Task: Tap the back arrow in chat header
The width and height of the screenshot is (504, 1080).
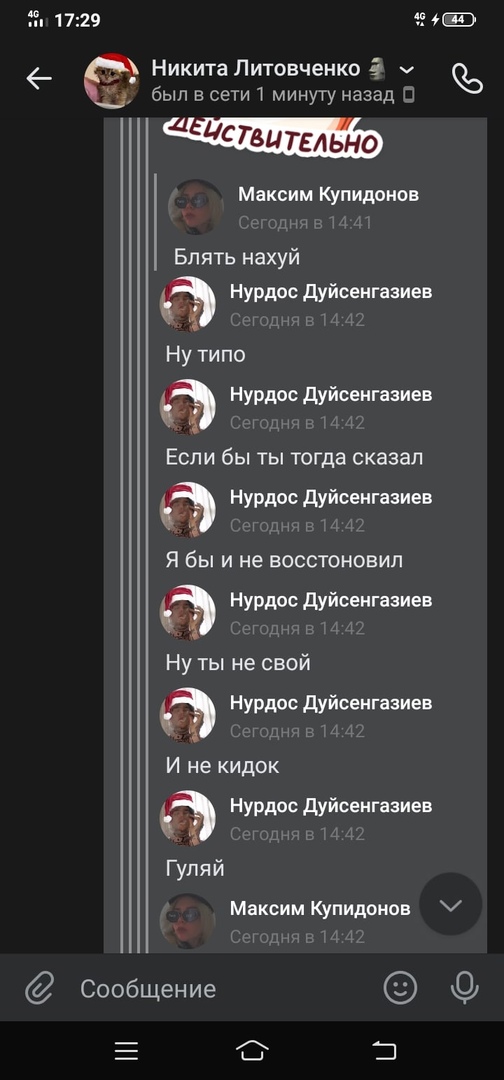Action: pos(39,79)
